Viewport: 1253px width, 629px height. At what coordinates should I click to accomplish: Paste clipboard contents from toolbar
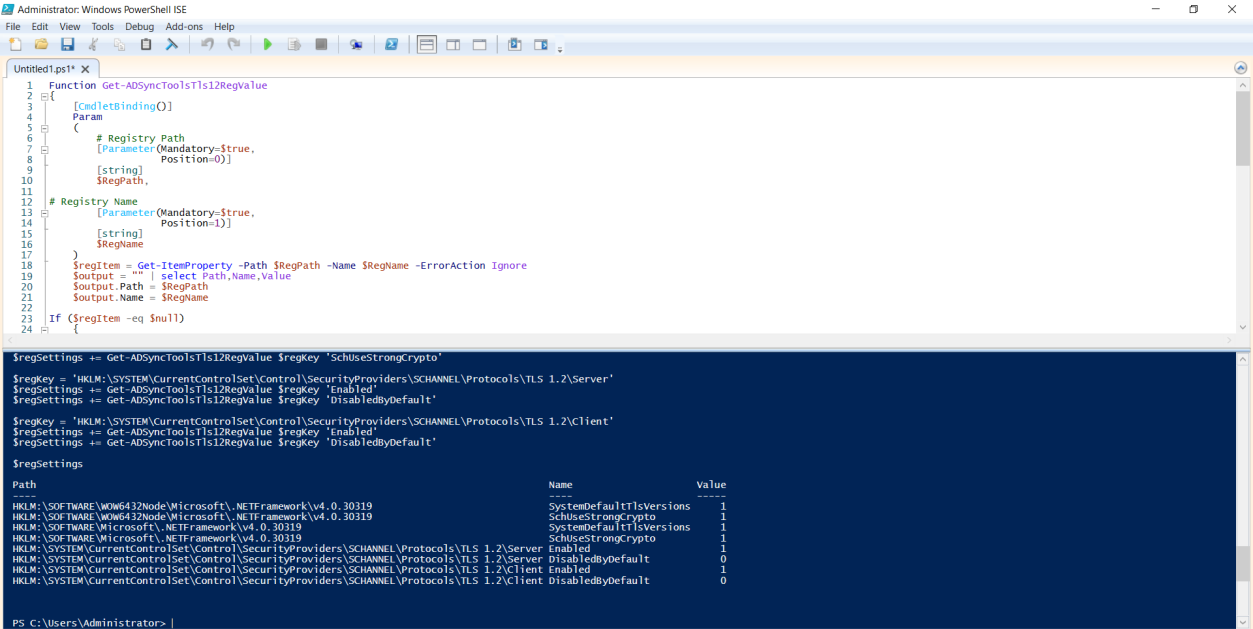[x=146, y=44]
